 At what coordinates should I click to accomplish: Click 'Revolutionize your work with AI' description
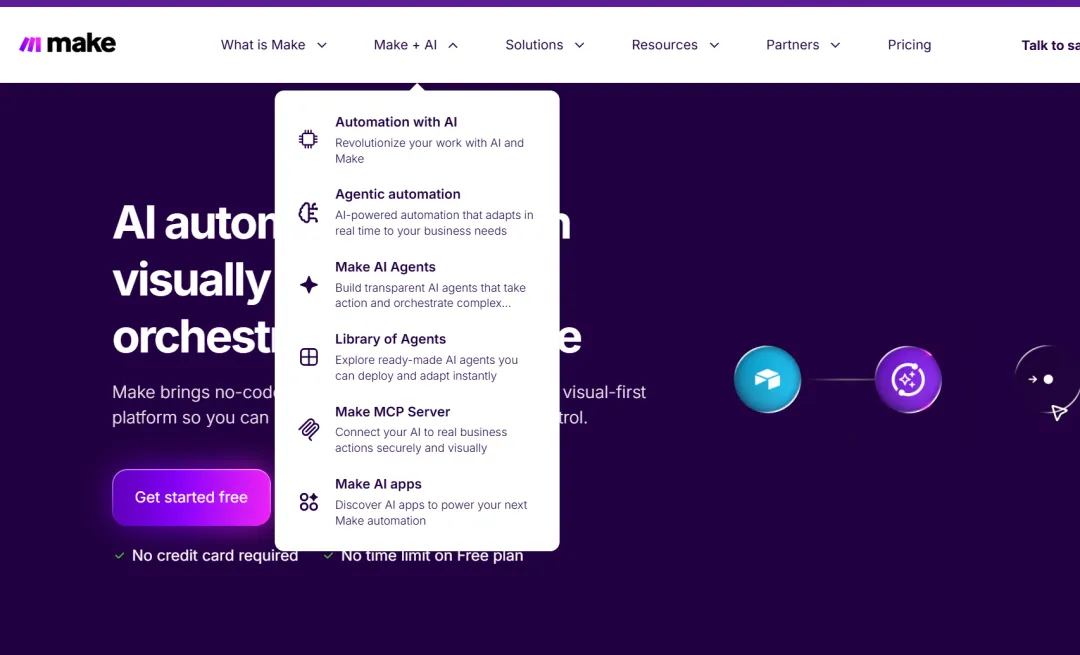pyautogui.click(x=429, y=150)
